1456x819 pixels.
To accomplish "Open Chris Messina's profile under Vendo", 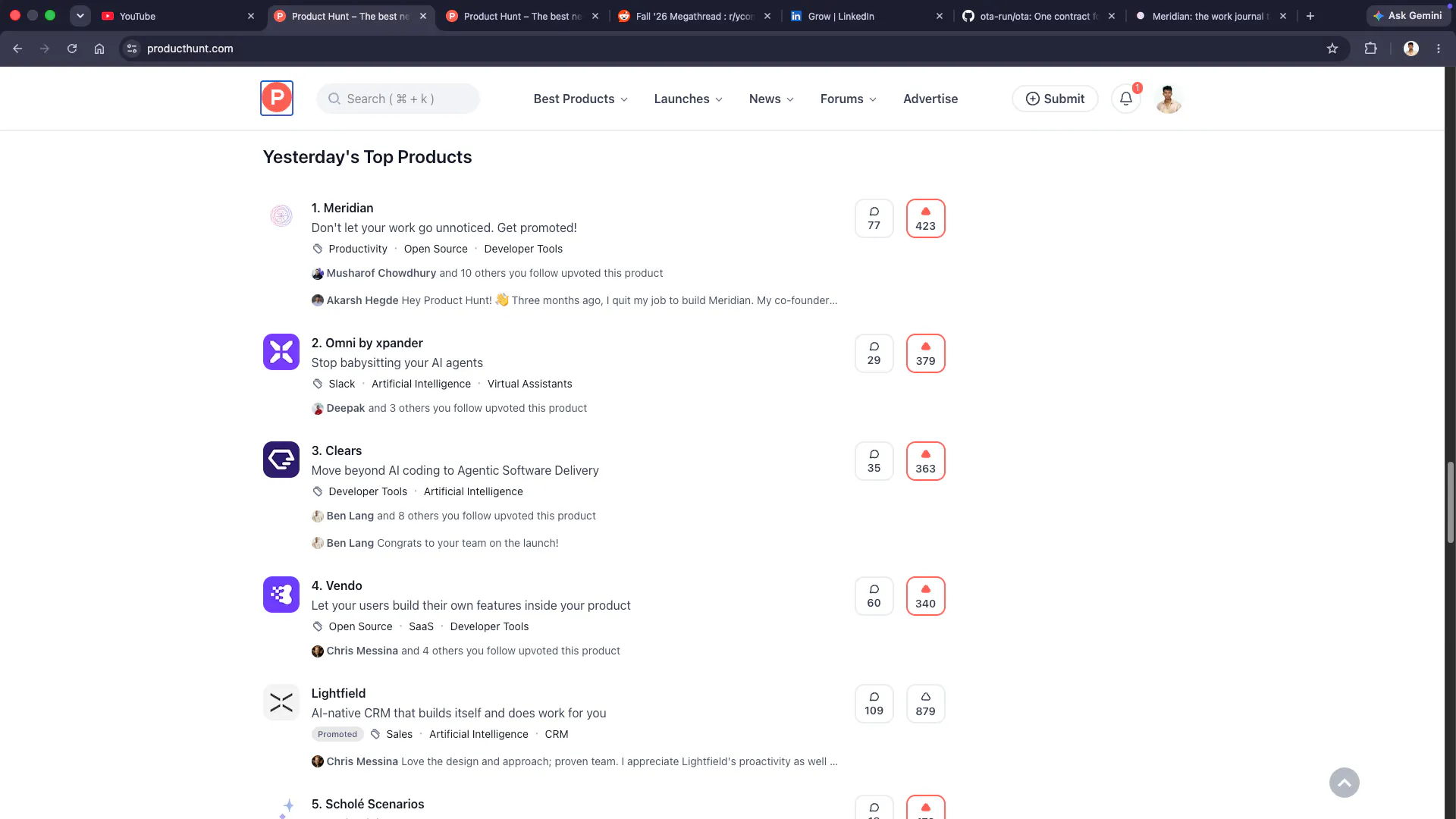I will [x=362, y=651].
